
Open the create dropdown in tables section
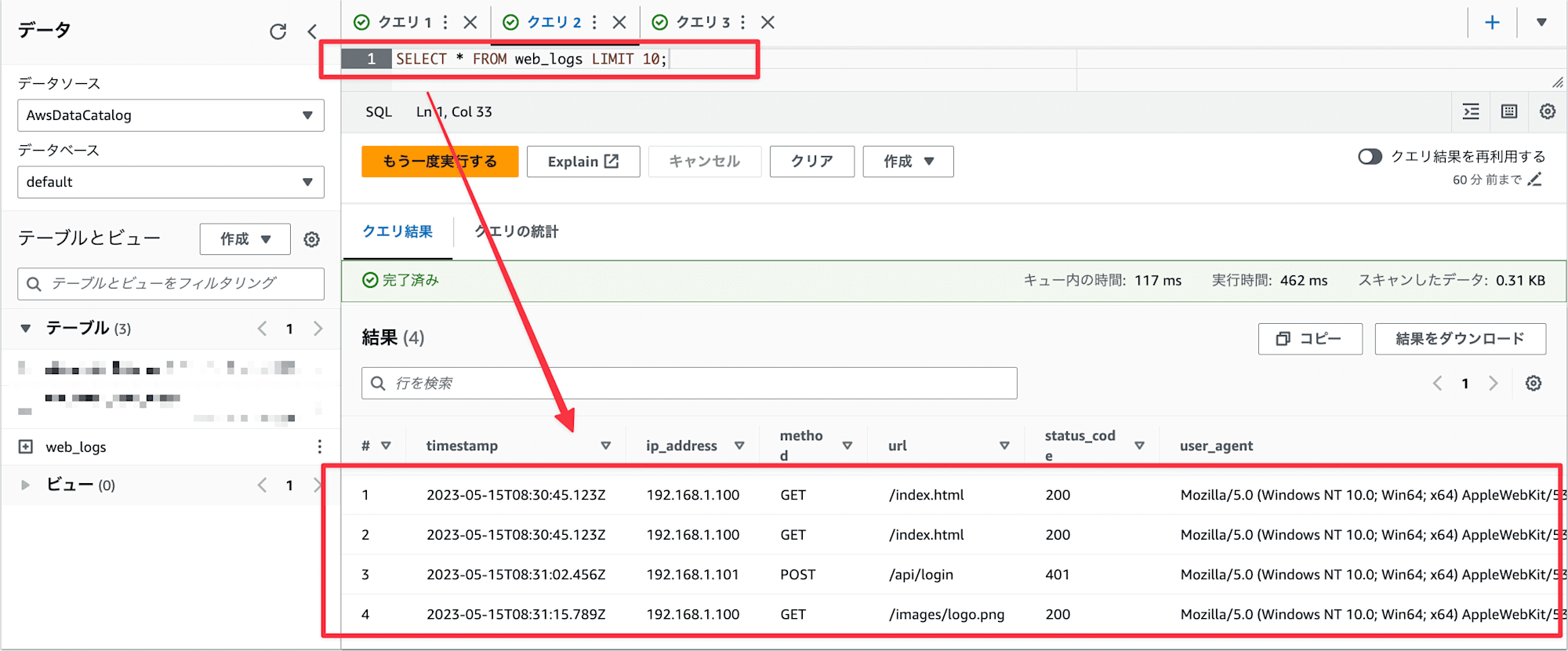pyautogui.click(x=245, y=239)
